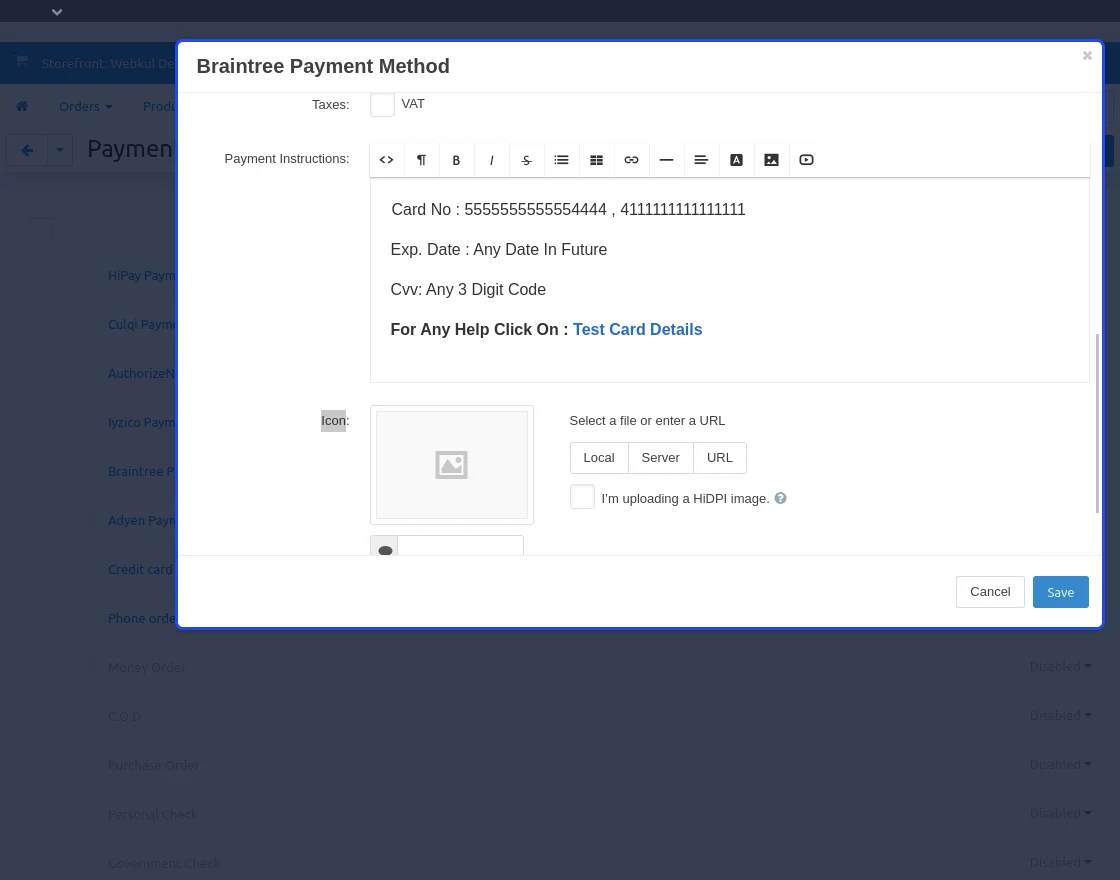1120x880 pixels.
Task: Click the back arrow on background page
Action: click(x=27, y=150)
